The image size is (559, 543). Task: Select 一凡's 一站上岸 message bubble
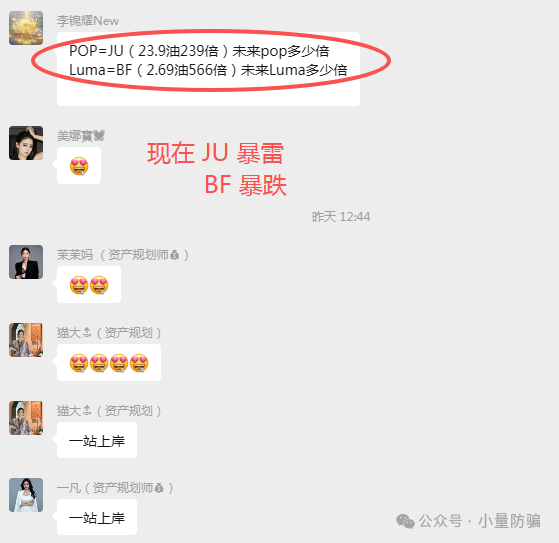(x=97, y=517)
